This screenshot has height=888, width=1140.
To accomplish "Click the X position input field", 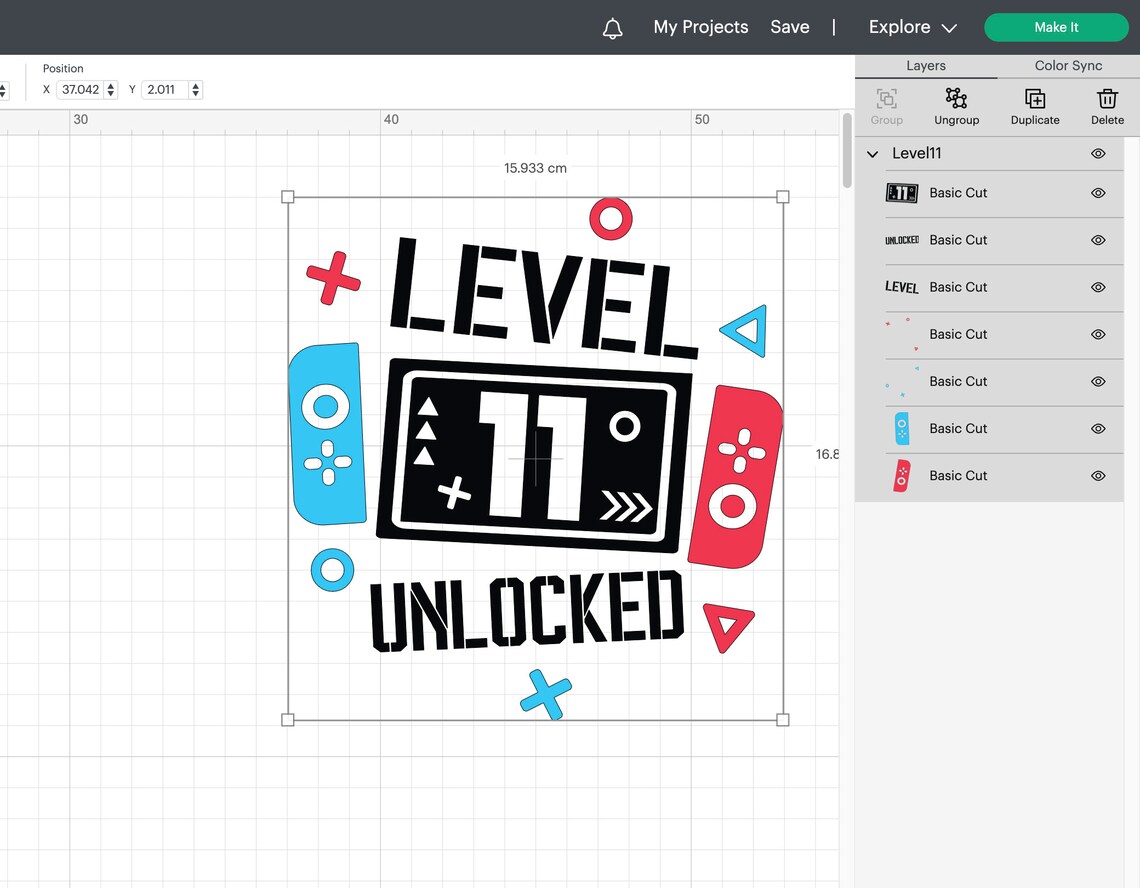I will (x=80, y=89).
